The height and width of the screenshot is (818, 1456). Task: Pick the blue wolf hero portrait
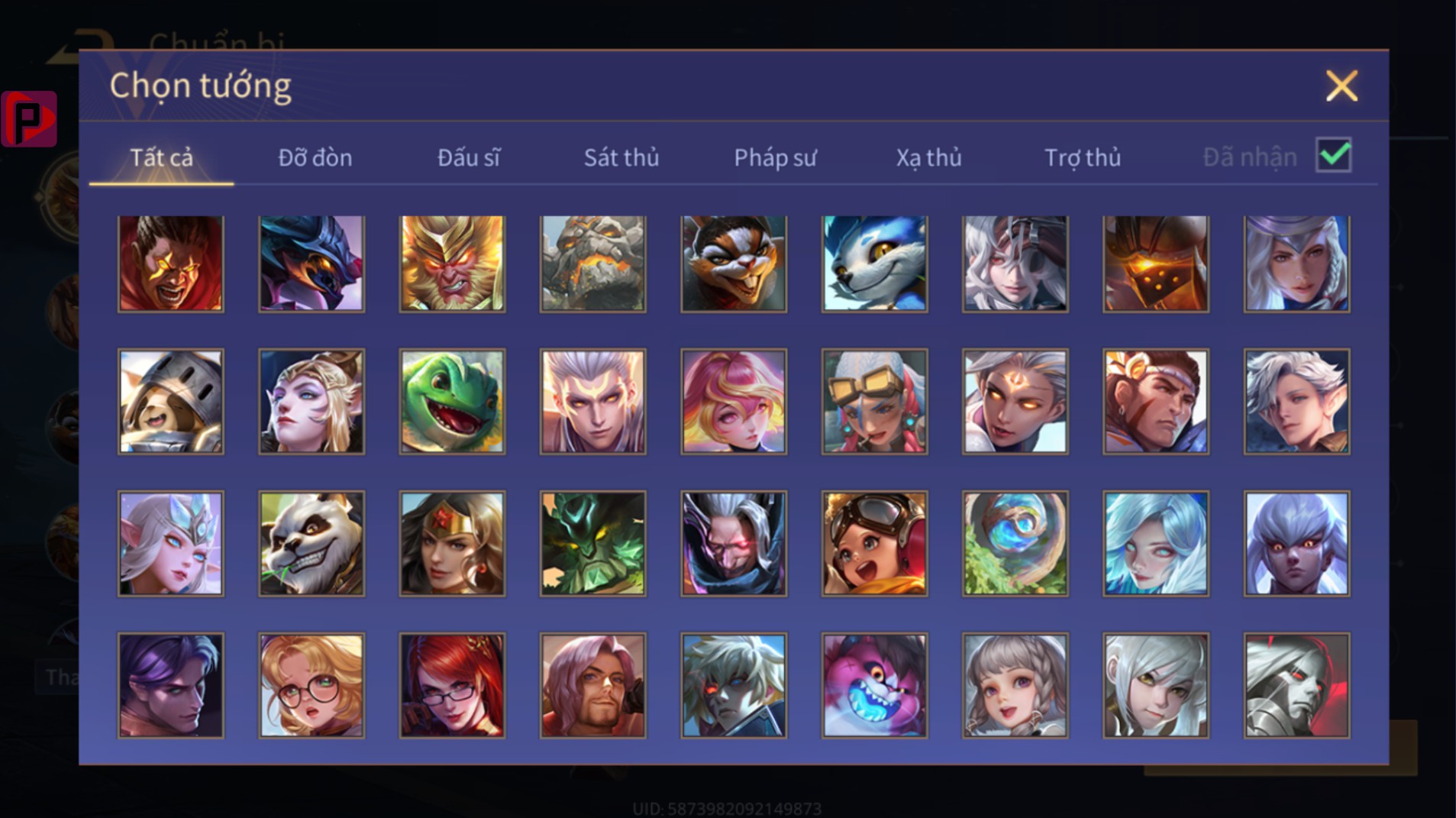[874, 263]
